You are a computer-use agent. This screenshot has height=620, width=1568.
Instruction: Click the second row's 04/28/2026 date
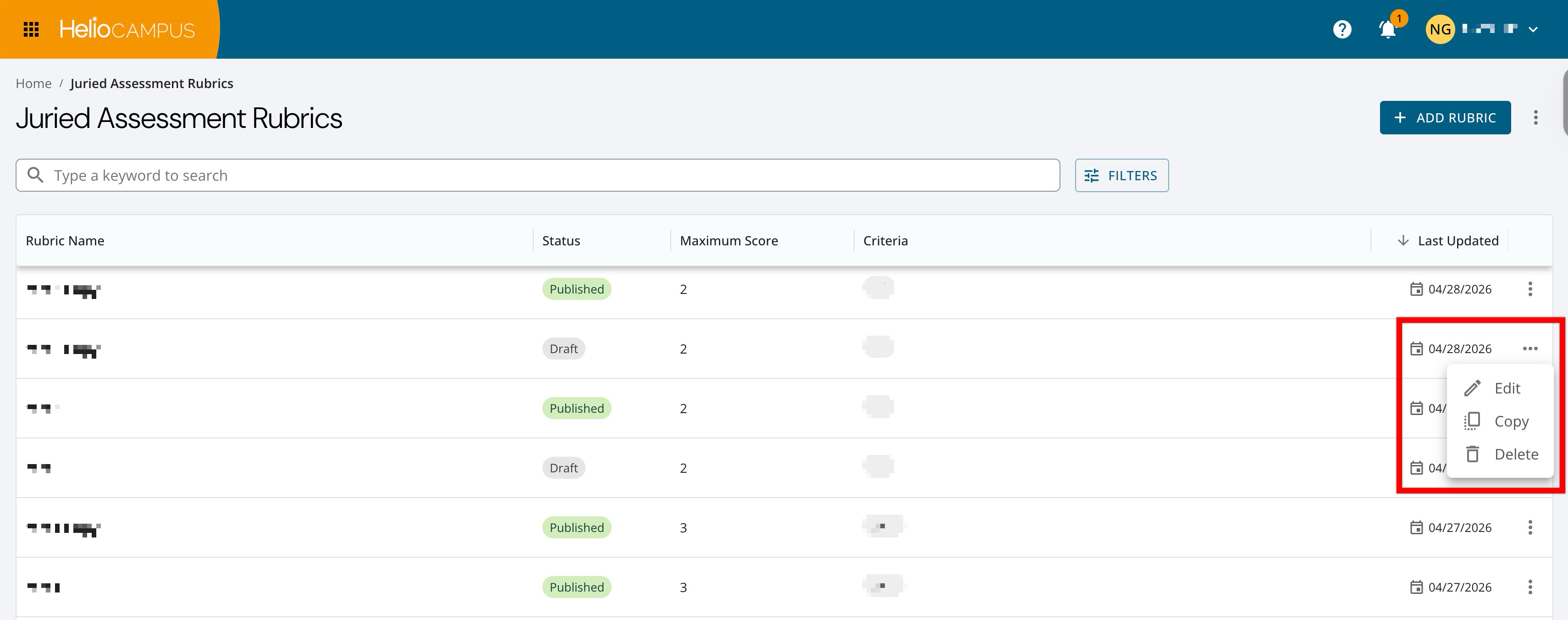1460,349
